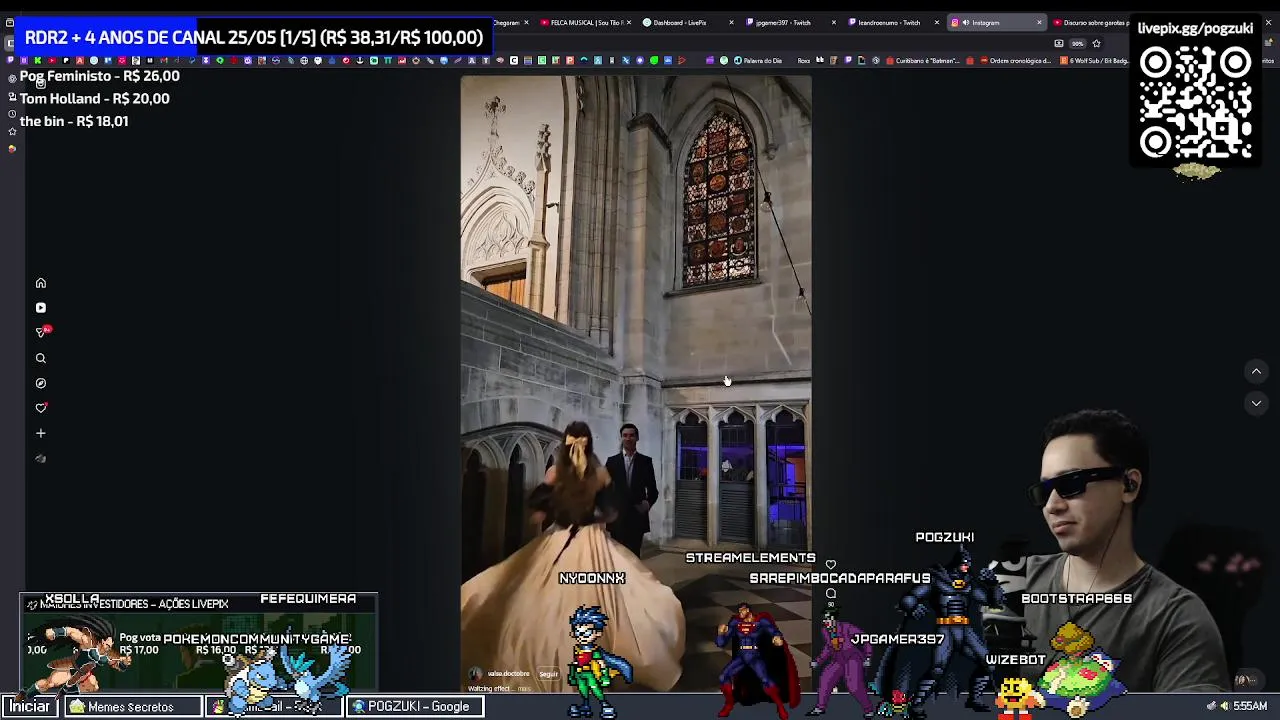Open browser side panel bookmarks star icon
This screenshot has height=720, width=1280.
pos(12,131)
